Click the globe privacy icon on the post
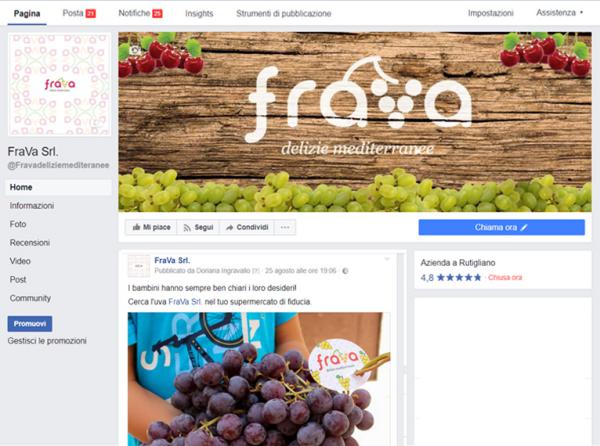Screen dimensions: 600x446 (x=345, y=271)
